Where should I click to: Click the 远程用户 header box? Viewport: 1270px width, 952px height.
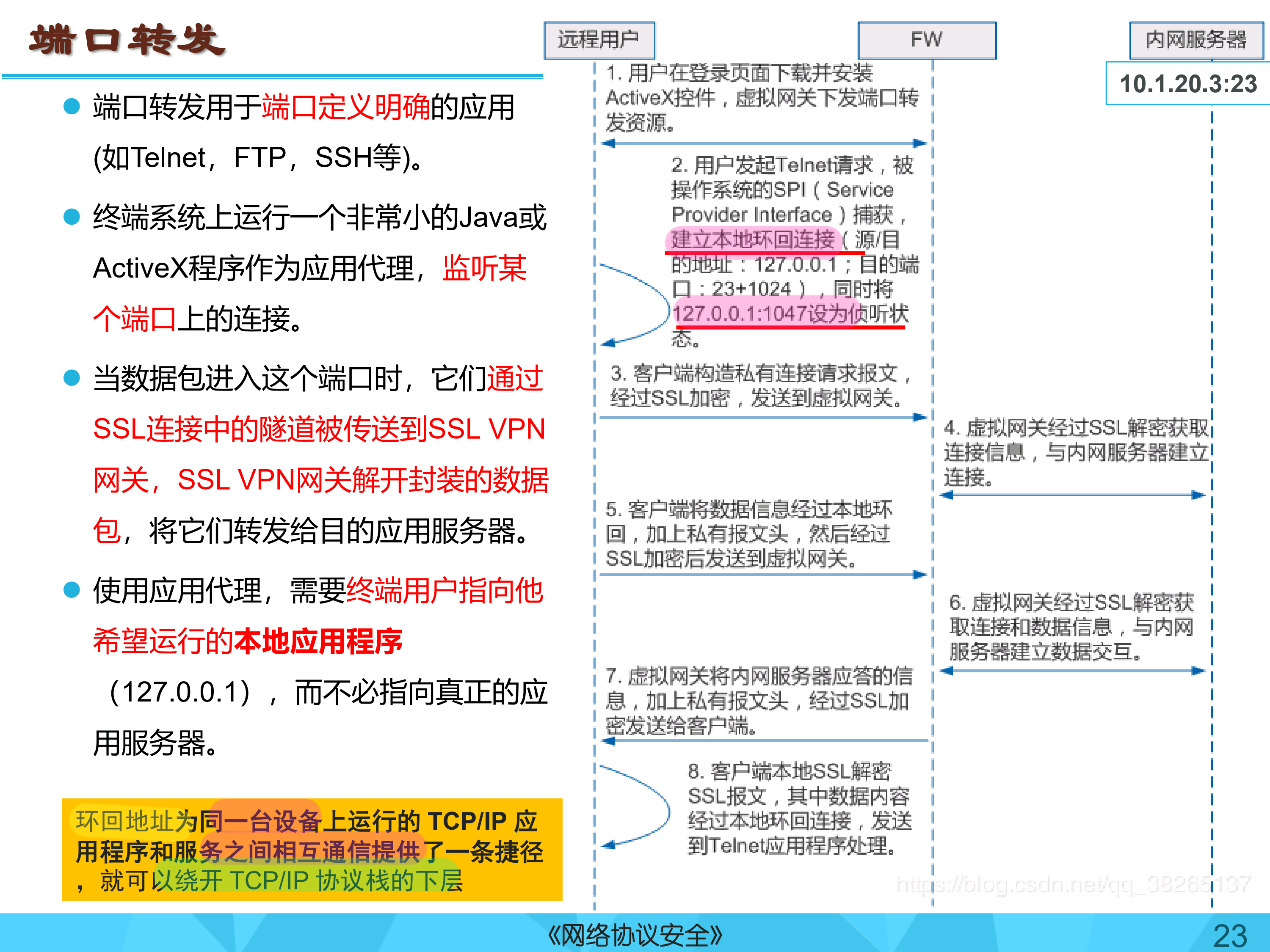click(599, 40)
